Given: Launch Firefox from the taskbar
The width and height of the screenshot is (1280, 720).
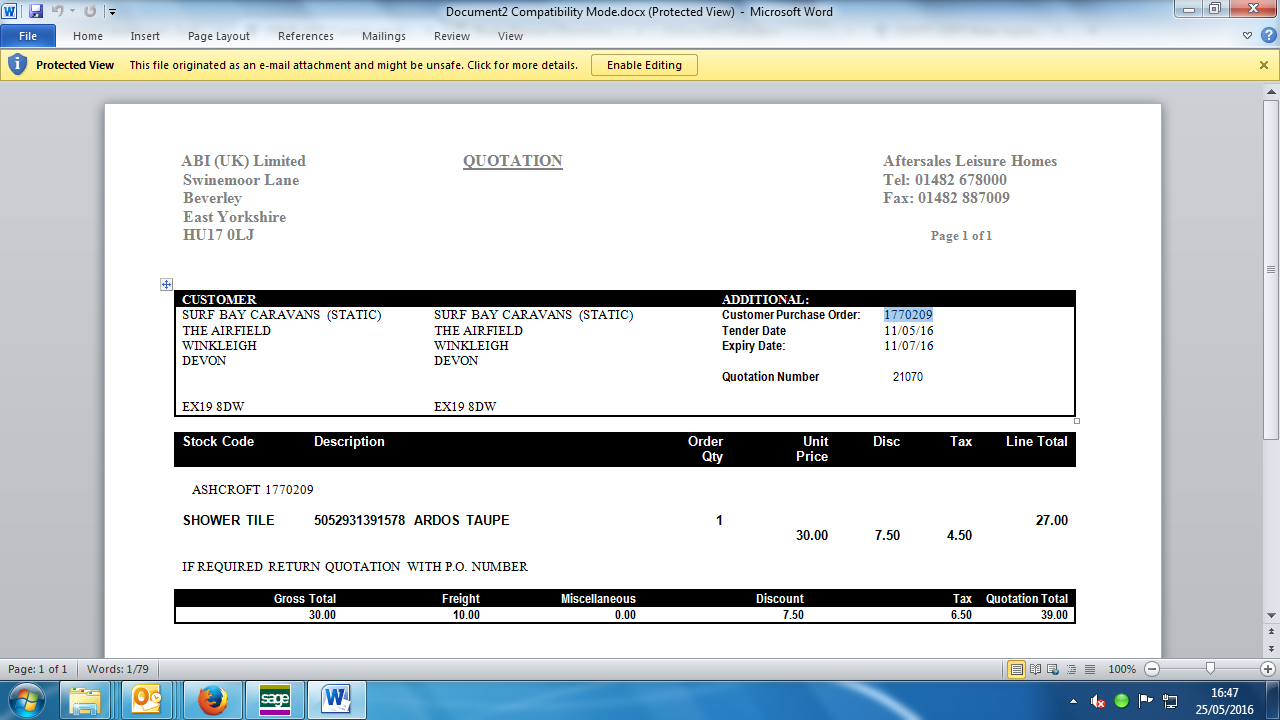Looking at the screenshot, I should coord(213,700).
